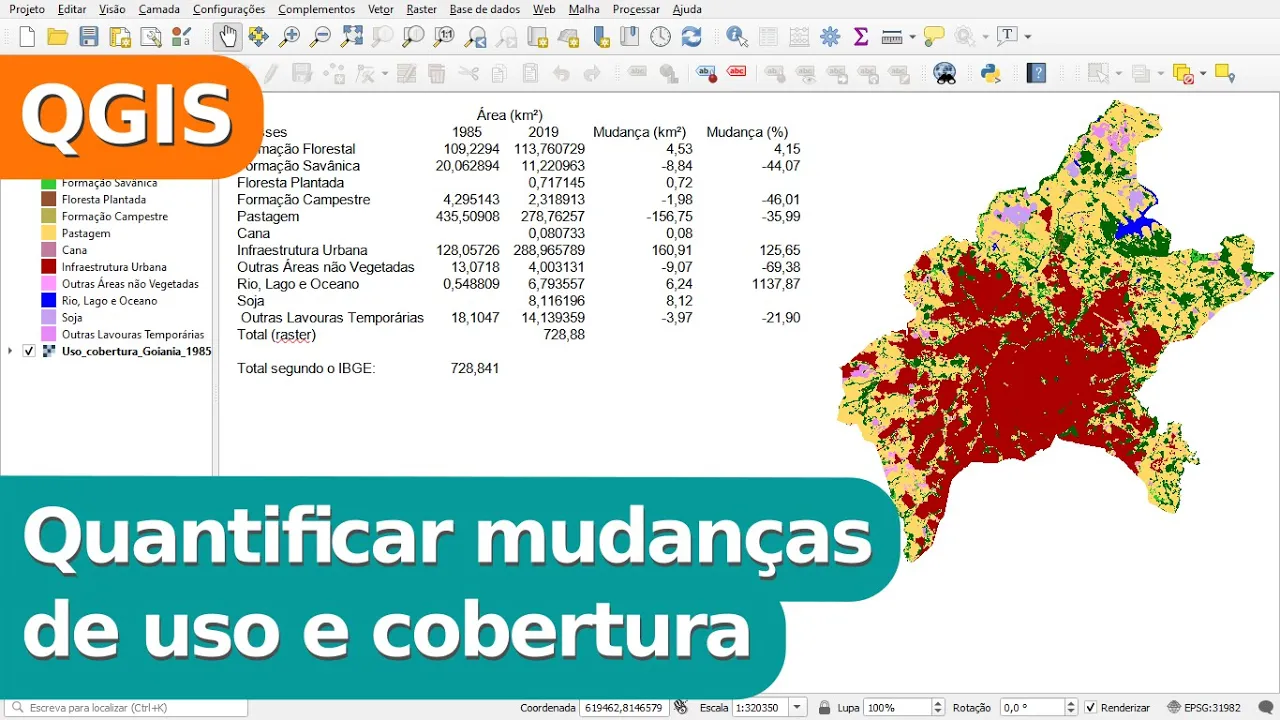Click the Map Tips speech bubble icon
Viewport: 1280px width, 720px height.
tap(934, 38)
